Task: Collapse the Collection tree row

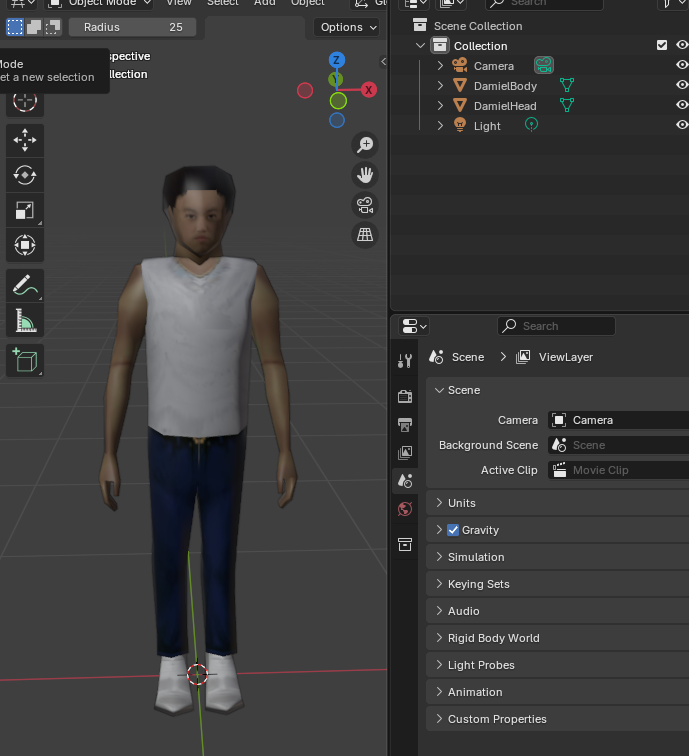Action: 420,45
